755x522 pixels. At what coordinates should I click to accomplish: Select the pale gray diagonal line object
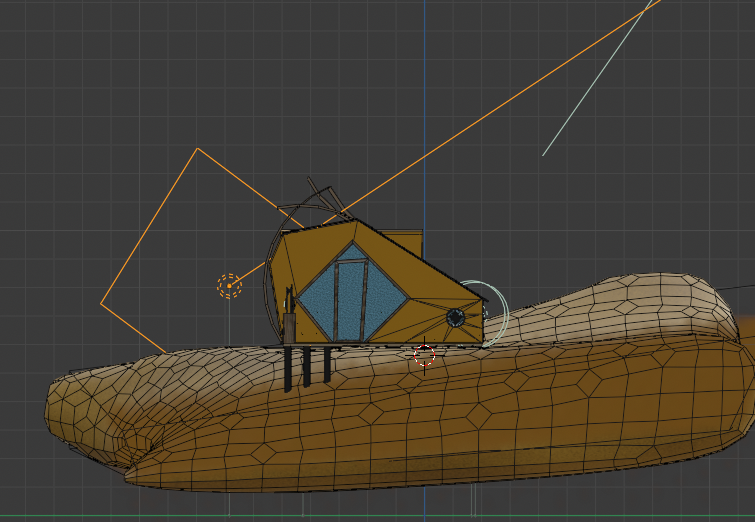coord(598,78)
